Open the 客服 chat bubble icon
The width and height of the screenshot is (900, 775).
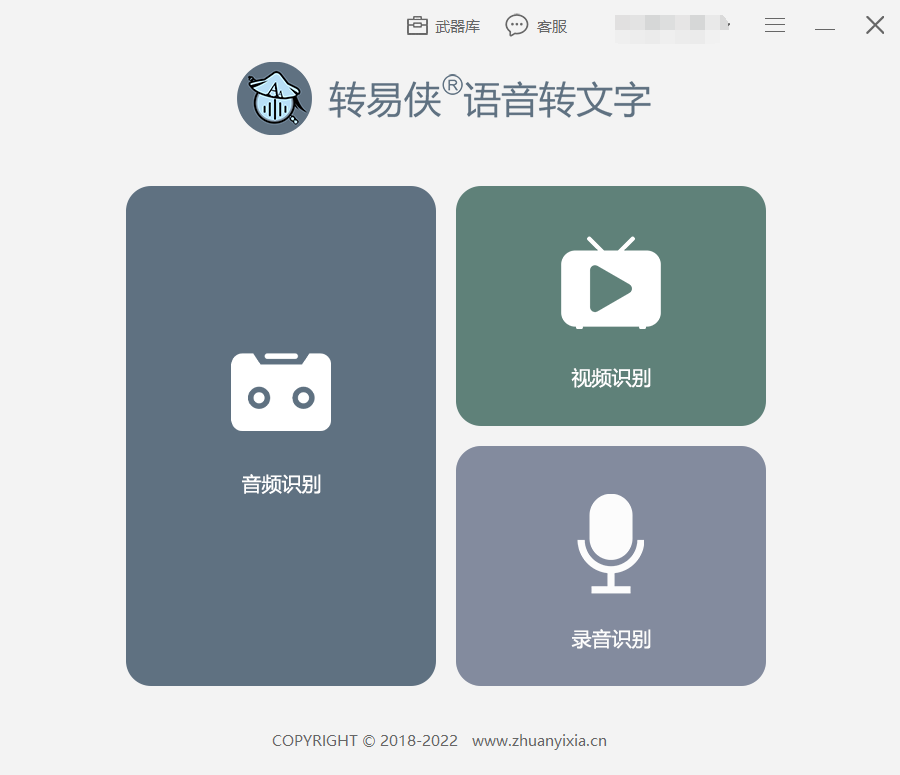(517, 25)
